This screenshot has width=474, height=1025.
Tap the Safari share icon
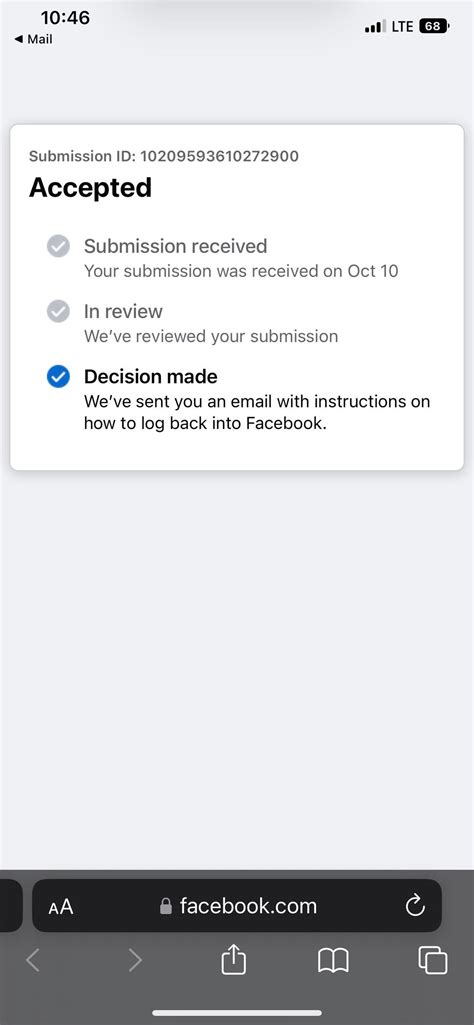pos(233,960)
